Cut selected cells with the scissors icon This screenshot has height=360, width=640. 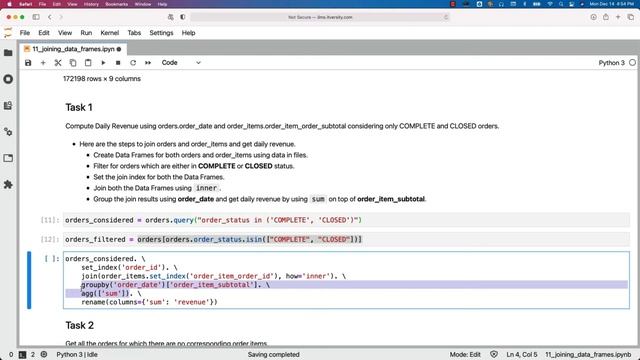pos(58,63)
